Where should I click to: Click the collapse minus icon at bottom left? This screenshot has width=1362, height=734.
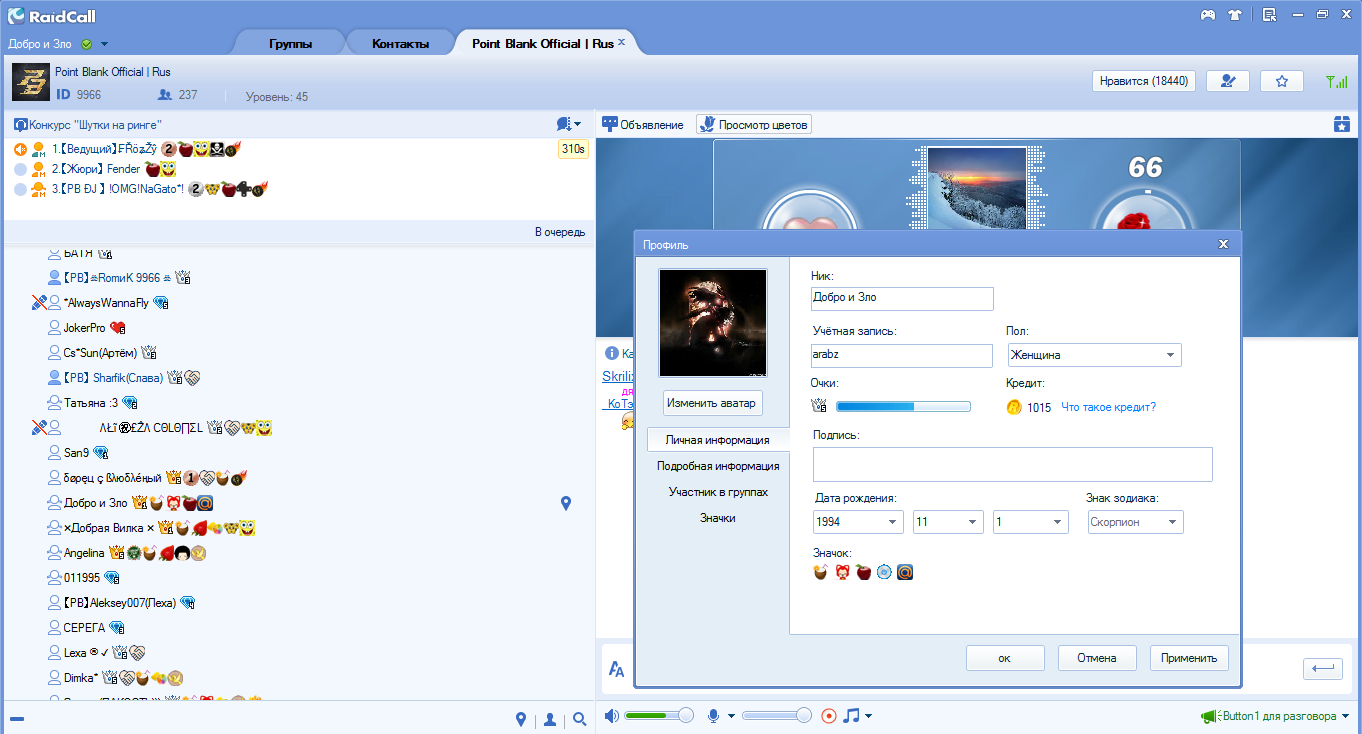[x=16, y=719]
